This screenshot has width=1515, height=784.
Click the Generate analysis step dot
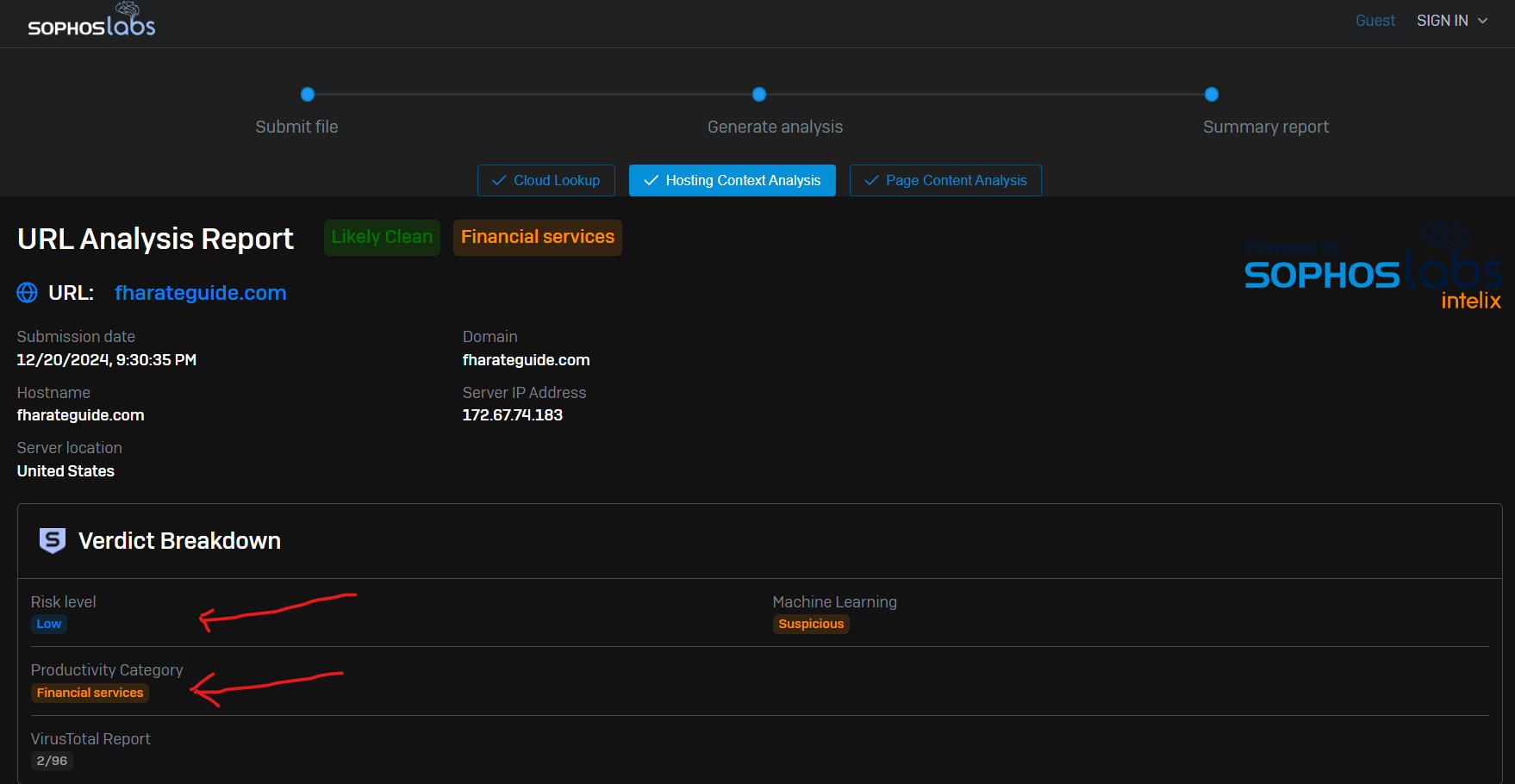point(759,95)
